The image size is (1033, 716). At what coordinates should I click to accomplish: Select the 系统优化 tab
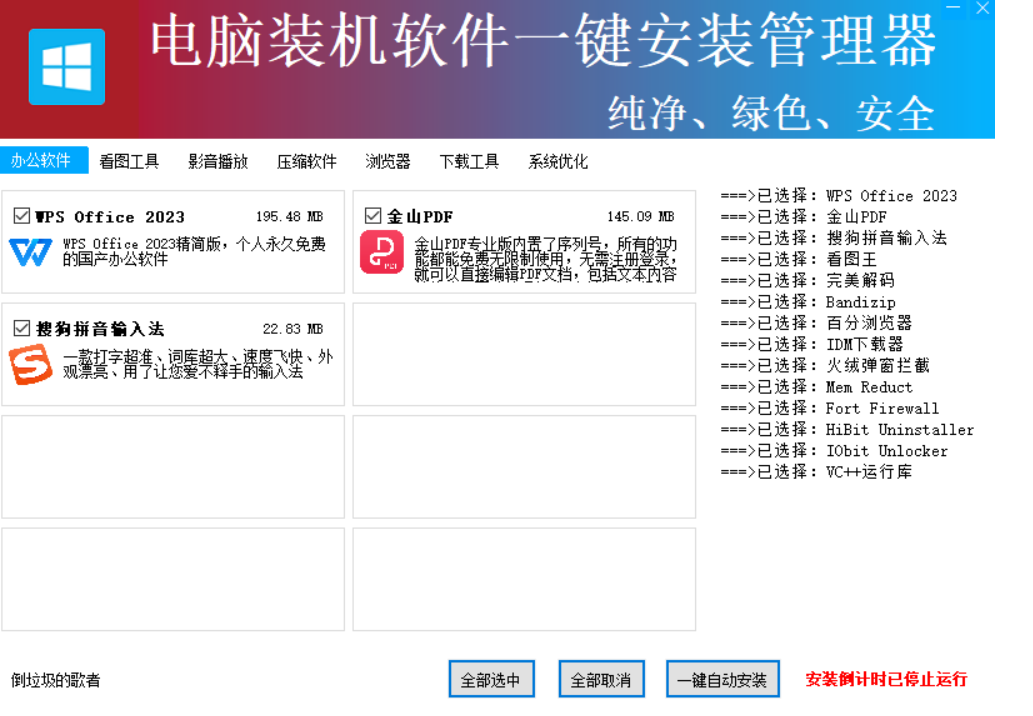click(x=558, y=161)
